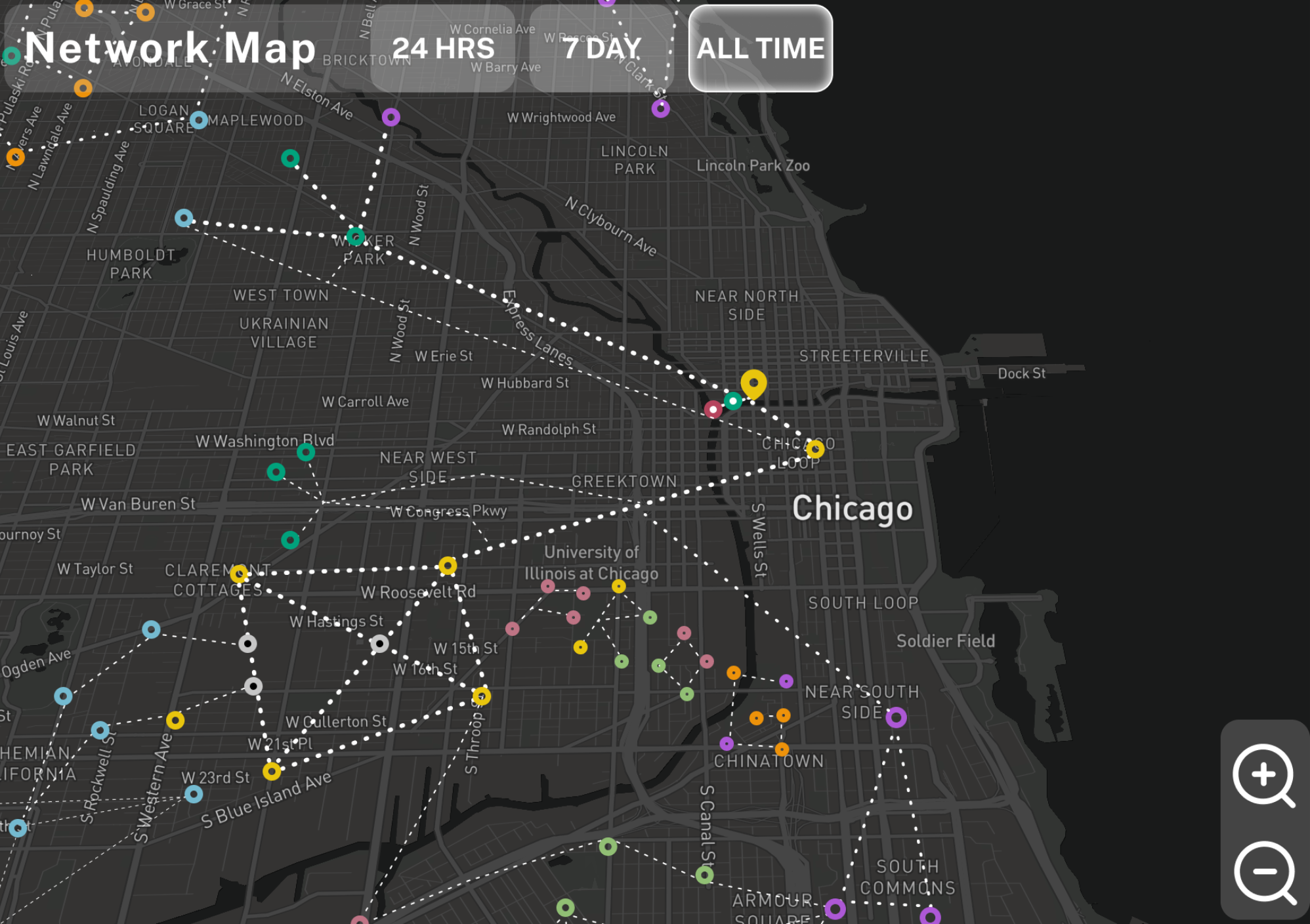The width and height of the screenshot is (1310, 924).
Task: Select the ALL TIME filter
Action: pyautogui.click(x=760, y=49)
